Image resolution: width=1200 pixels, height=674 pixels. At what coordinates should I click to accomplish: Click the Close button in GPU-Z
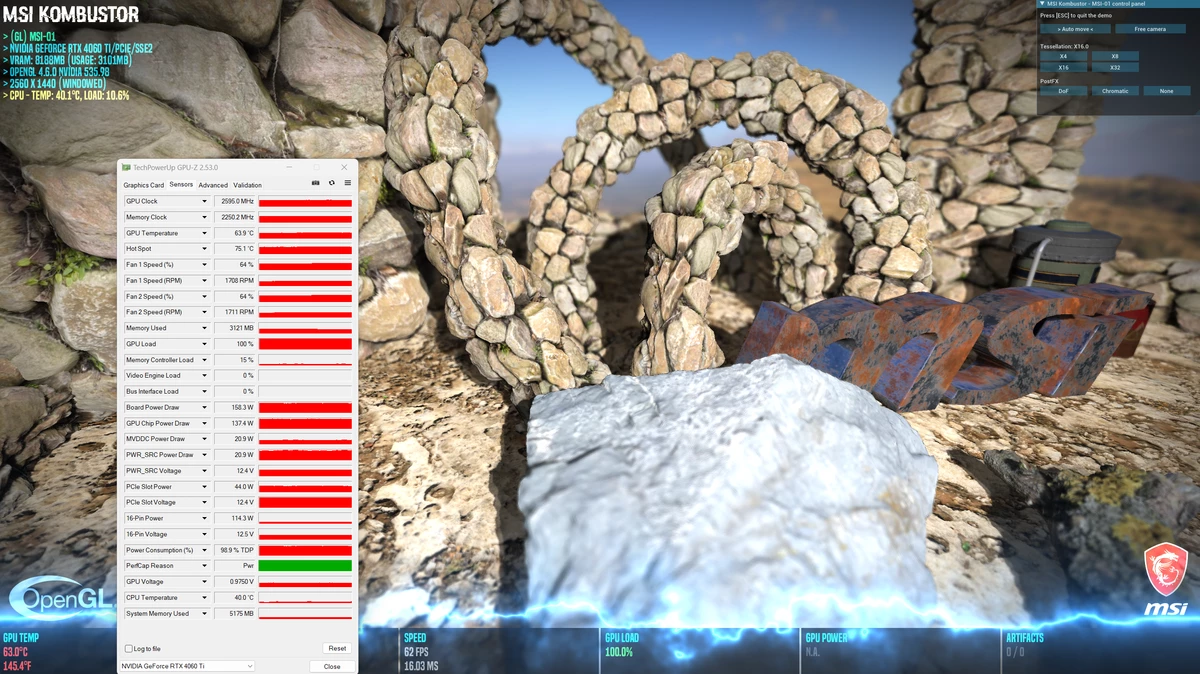[332, 666]
